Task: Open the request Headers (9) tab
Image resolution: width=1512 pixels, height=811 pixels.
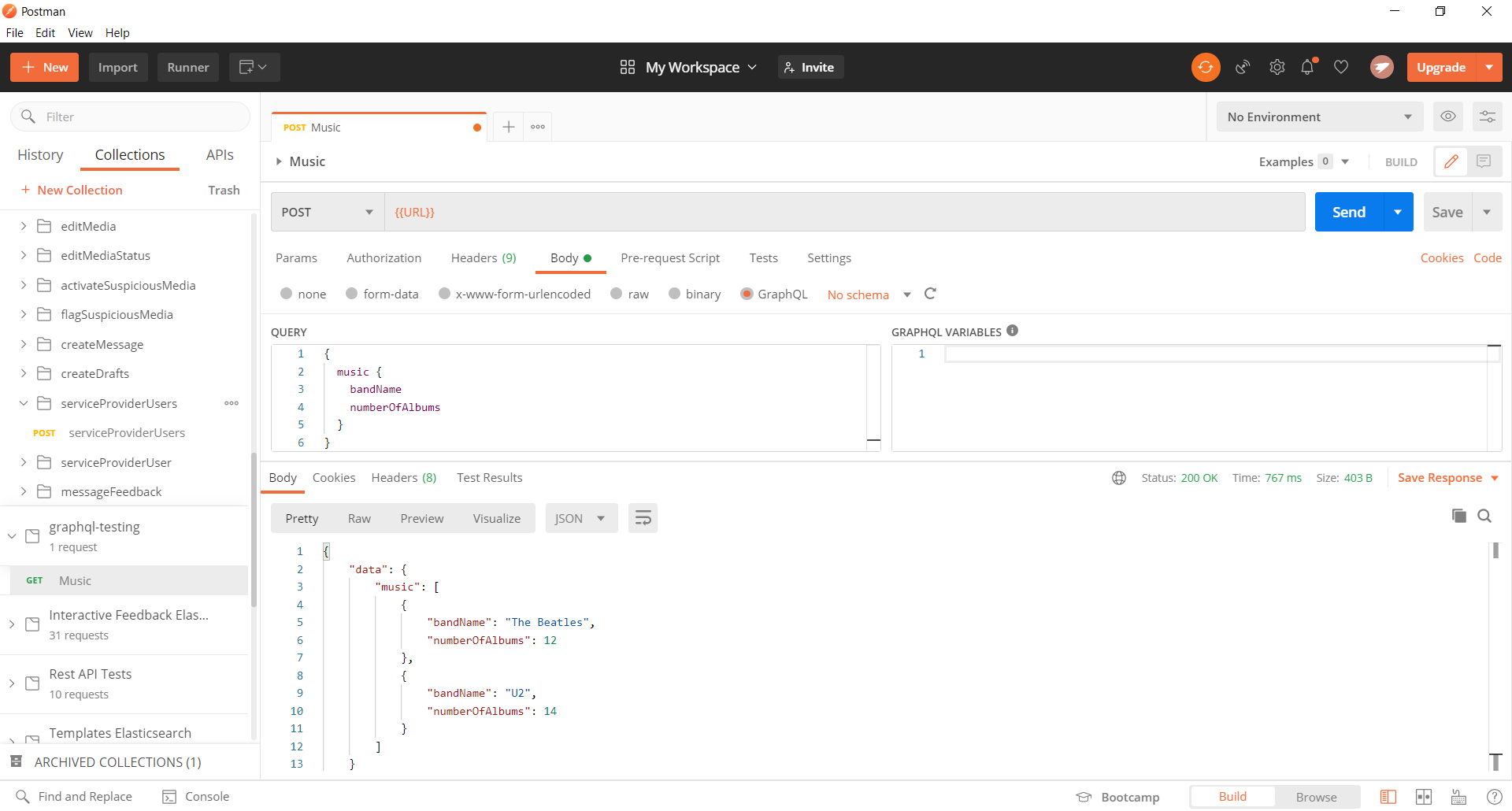Action: (x=484, y=258)
